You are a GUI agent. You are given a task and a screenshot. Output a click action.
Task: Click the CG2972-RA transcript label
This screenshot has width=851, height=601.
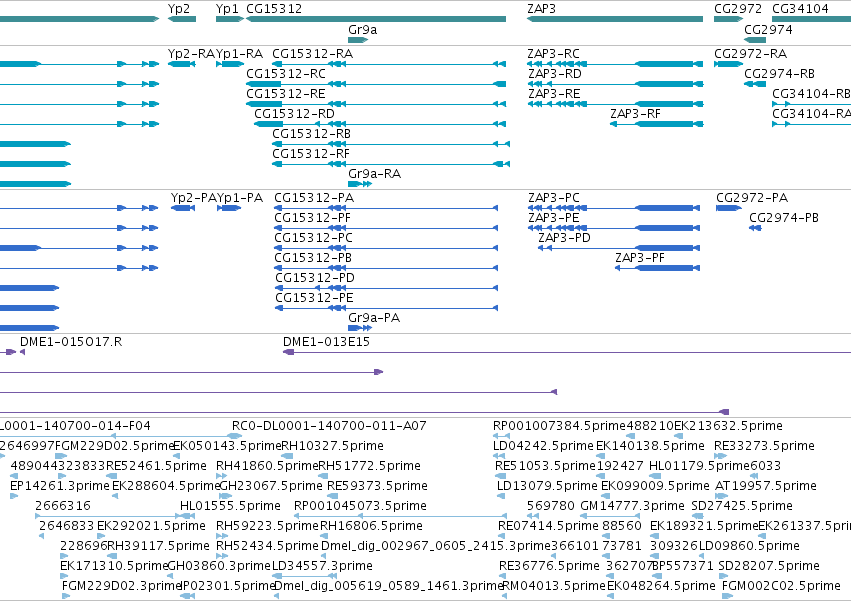[750, 54]
